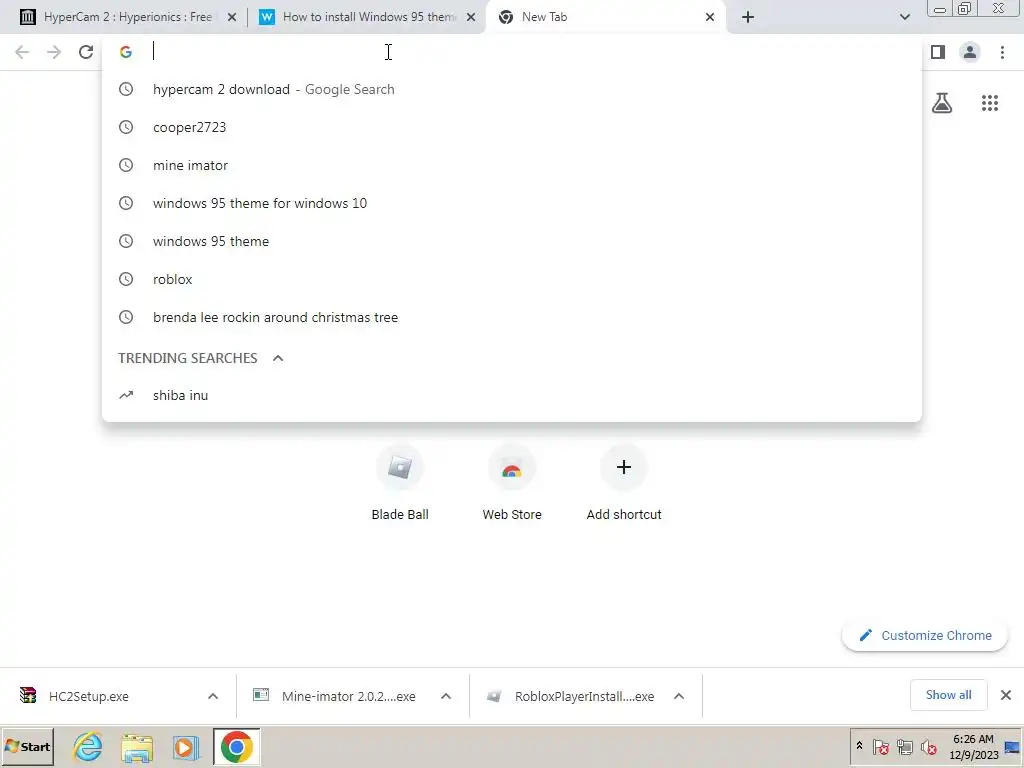
Task: Switch to the HyperCam 2 Hyperionics tab
Action: click(127, 18)
